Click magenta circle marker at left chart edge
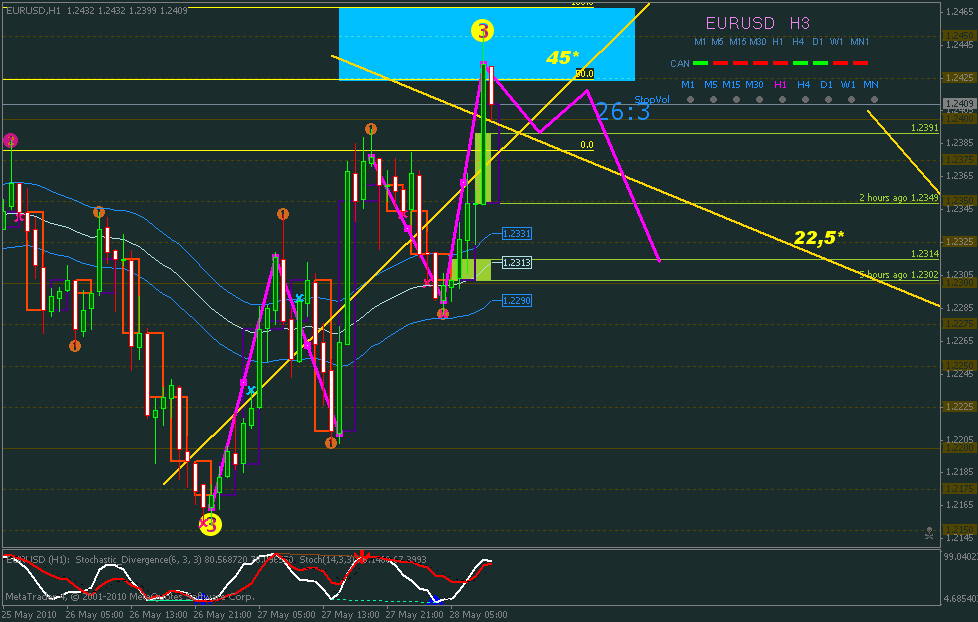Screen dimensions: 978x622 [10, 140]
